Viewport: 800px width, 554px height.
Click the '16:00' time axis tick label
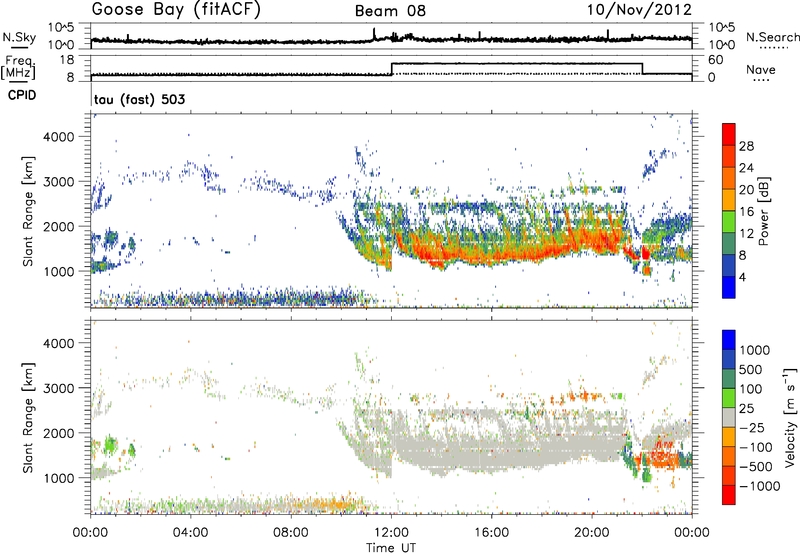(x=491, y=533)
